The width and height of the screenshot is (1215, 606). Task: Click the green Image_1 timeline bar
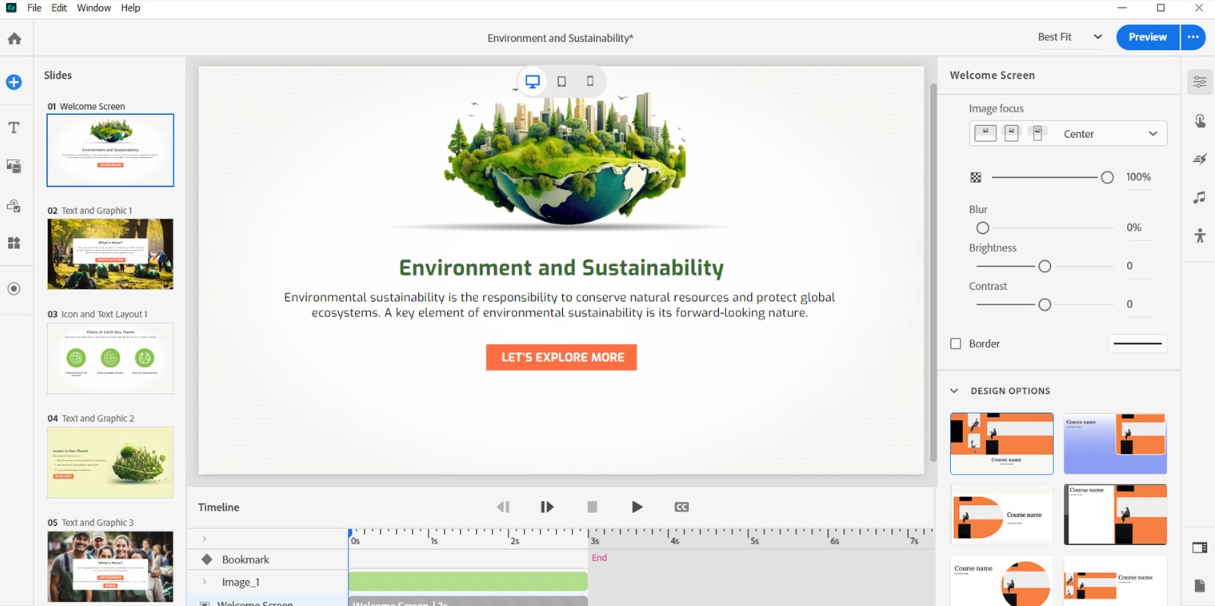(x=468, y=581)
